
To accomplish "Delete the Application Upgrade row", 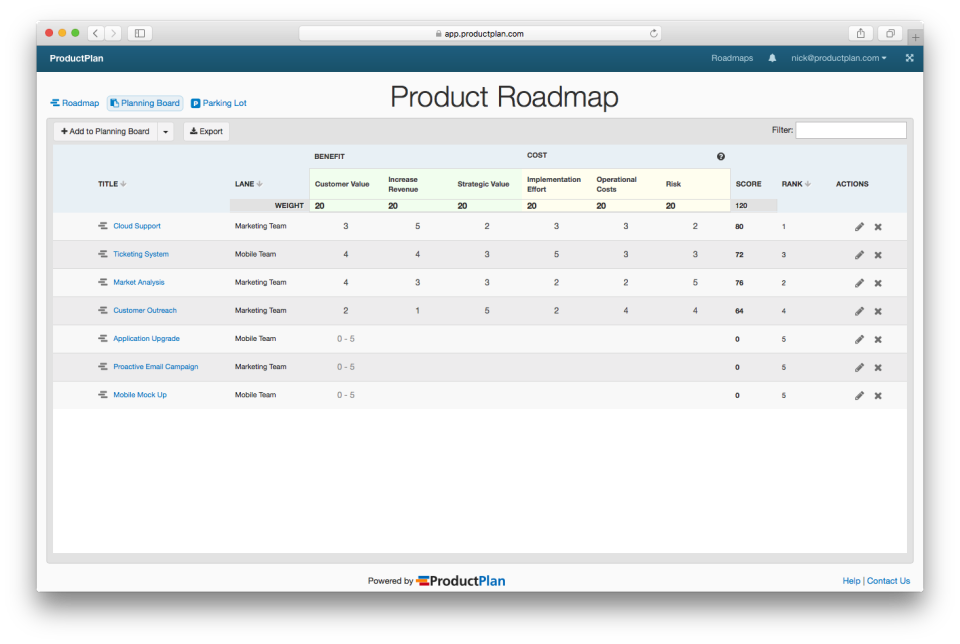I will [878, 339].
